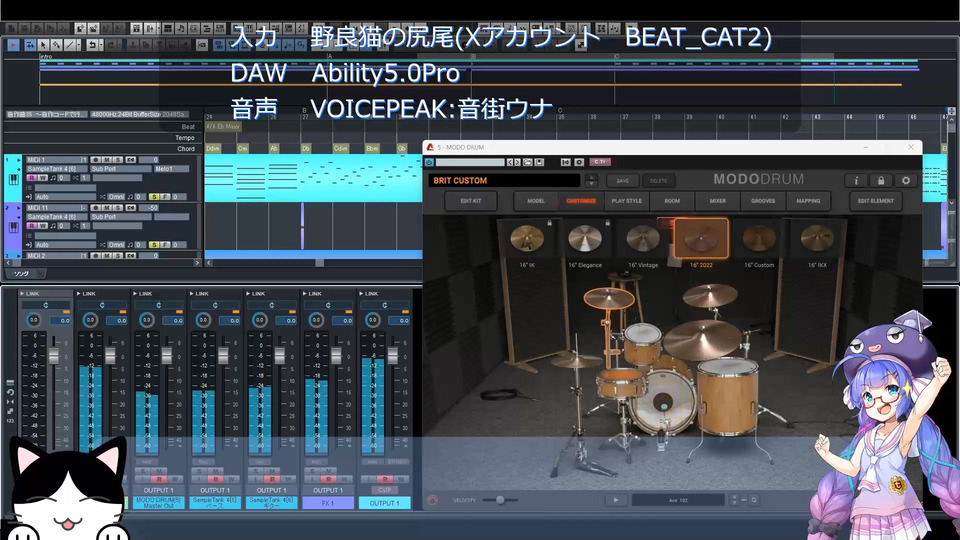Toggle Mute on MIDI 1 track

pyautogui.click(x=105, y=159)
